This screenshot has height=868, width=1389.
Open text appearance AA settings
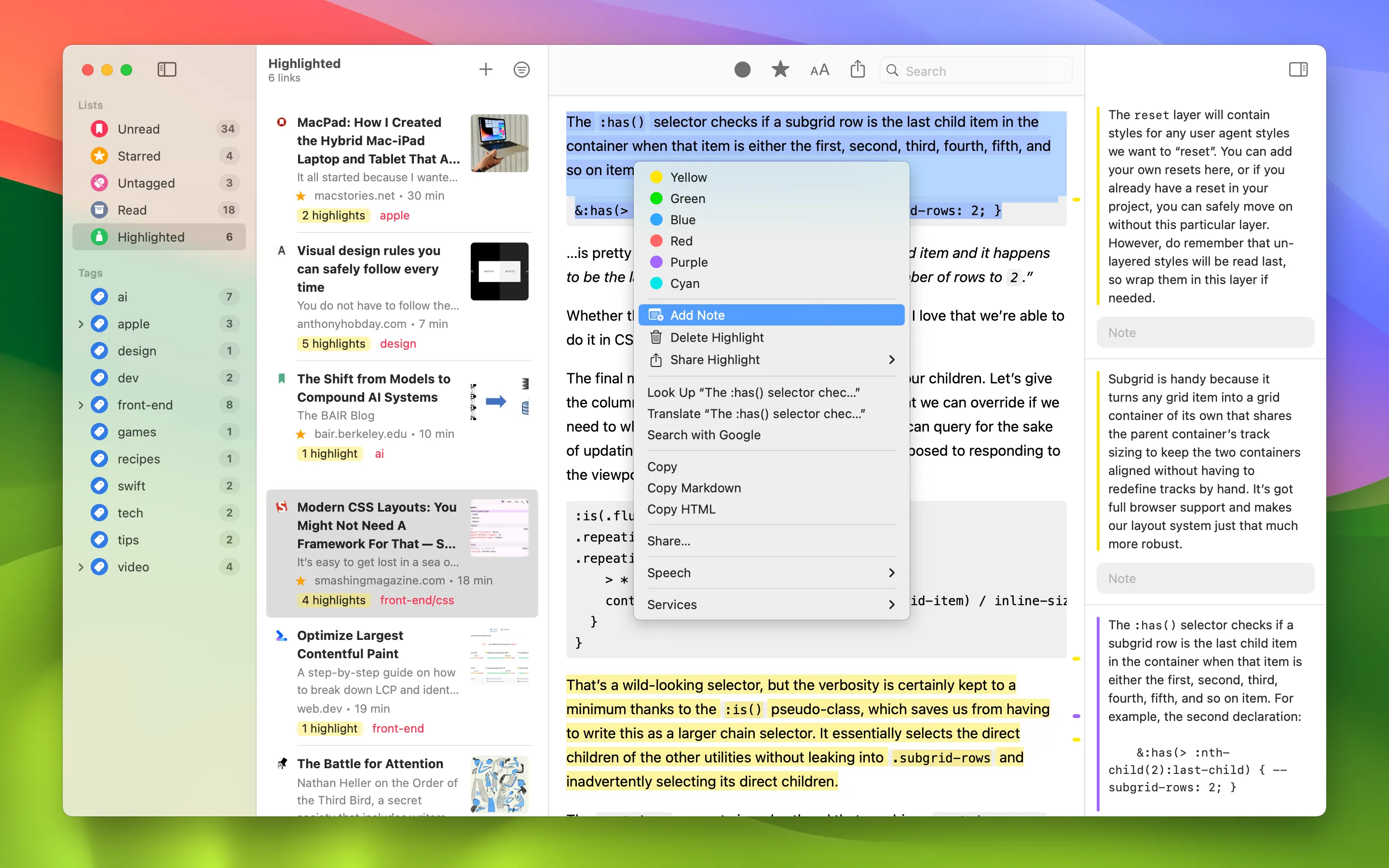[x=819, y=70]
